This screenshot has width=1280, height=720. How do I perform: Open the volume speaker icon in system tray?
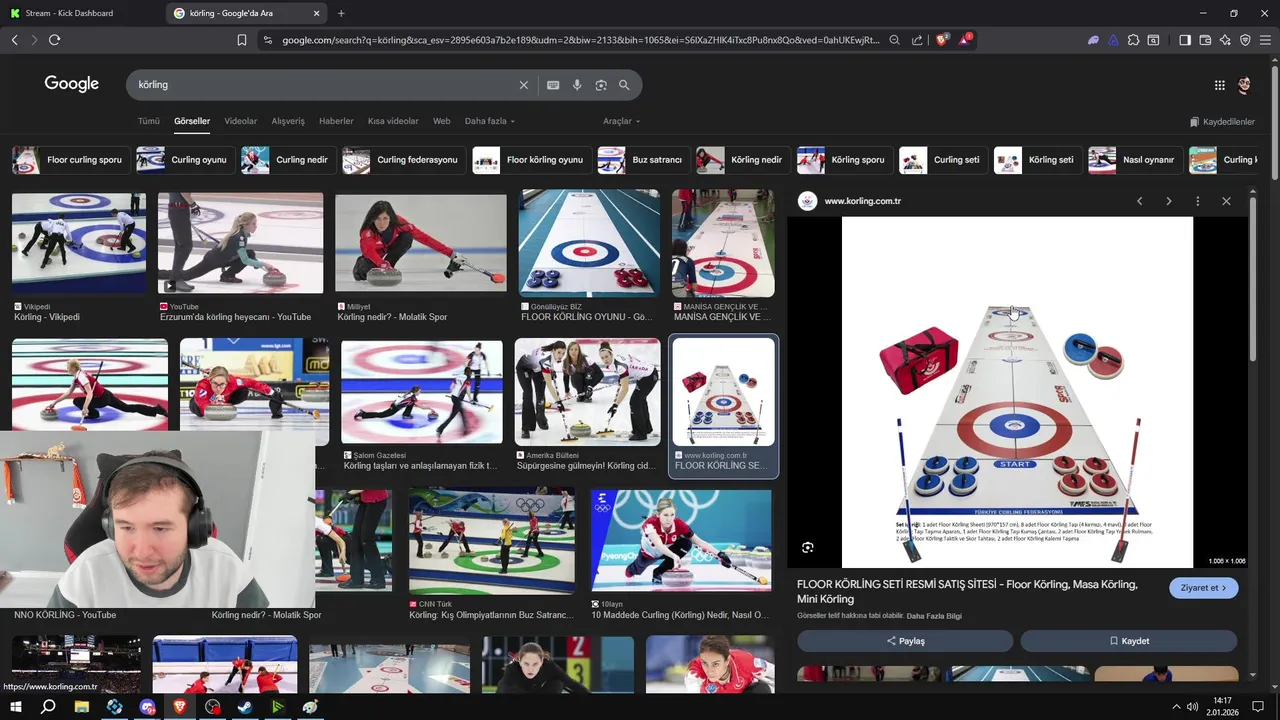(x=1192, y=707)
